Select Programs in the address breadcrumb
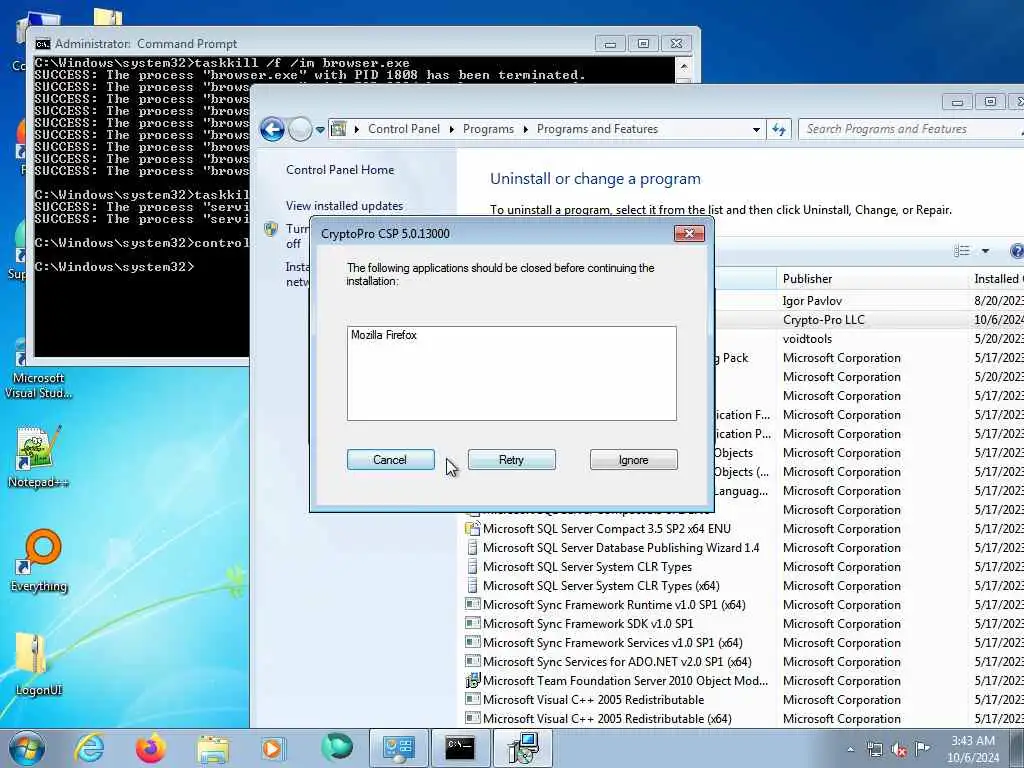The height and width of the screenshot is (768, 1024). click(488, 129)
